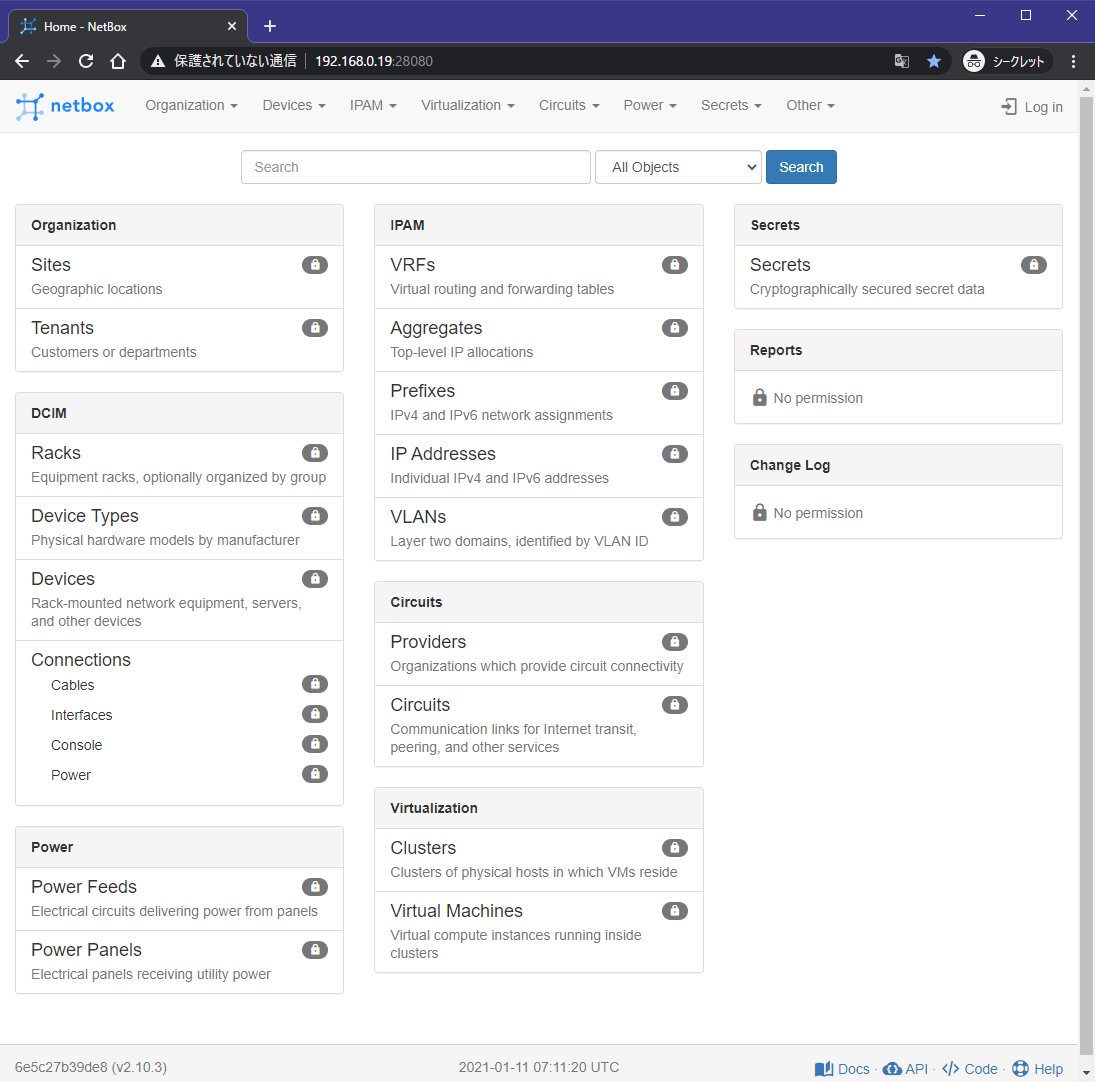This screenshot has width=1095, height=1082.
Task: Click the lock icon beside VRFs
Action: pos(674,264)
